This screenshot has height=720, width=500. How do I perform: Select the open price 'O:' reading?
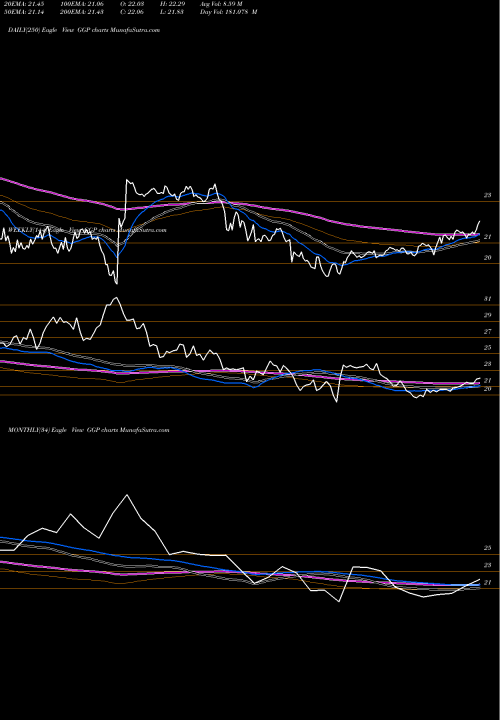point(134,4)
